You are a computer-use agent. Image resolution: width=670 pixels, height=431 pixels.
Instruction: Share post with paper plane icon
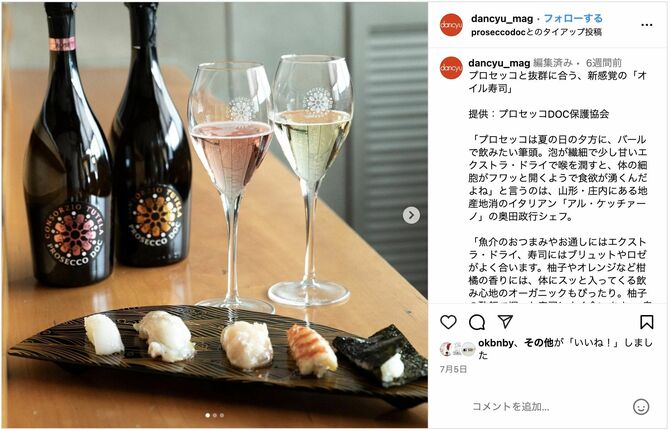pos(505,322)
